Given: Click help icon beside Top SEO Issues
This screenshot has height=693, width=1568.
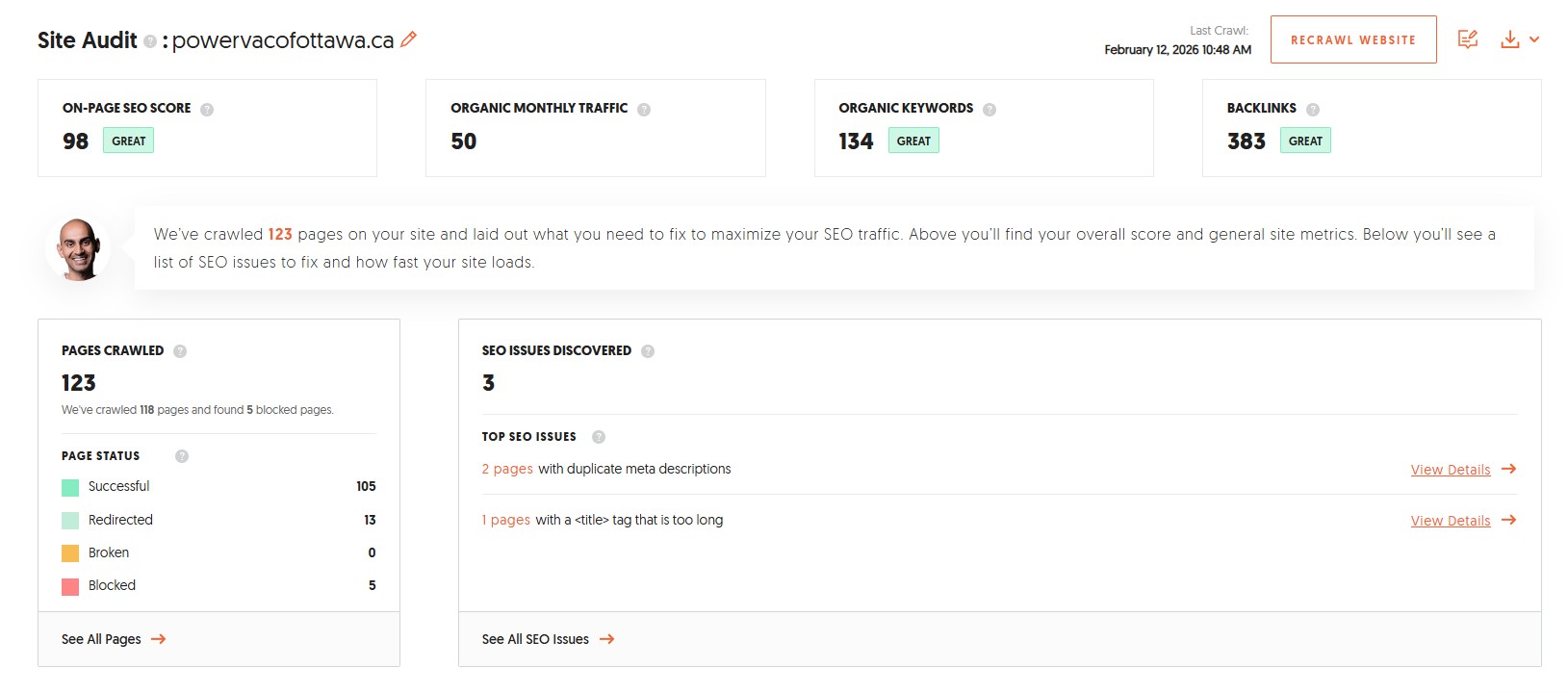Looking at the screenshot, I should (x=599, y=437).
